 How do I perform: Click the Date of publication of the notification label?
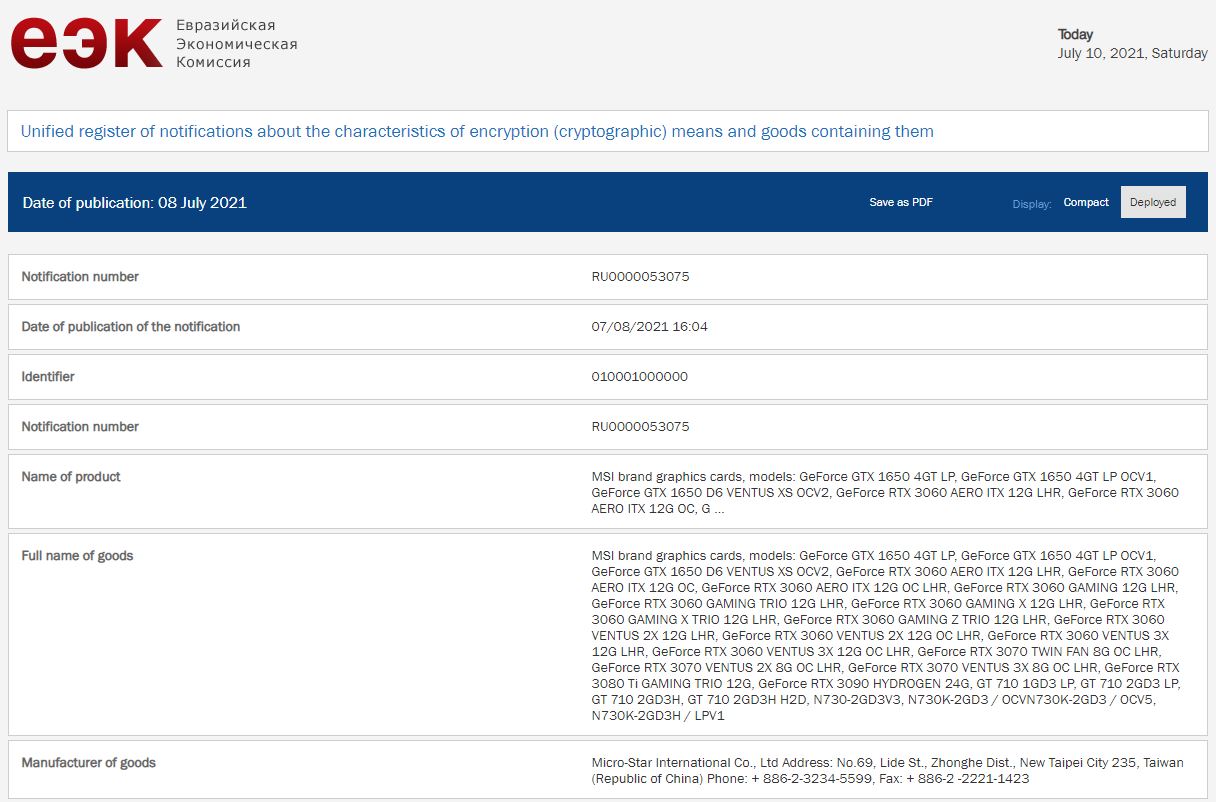(131, 327)
